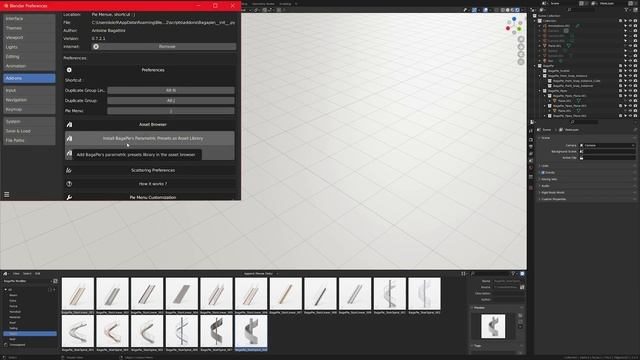Toggle exclude checkbox of the BagaPie collection row

point(620,66)
